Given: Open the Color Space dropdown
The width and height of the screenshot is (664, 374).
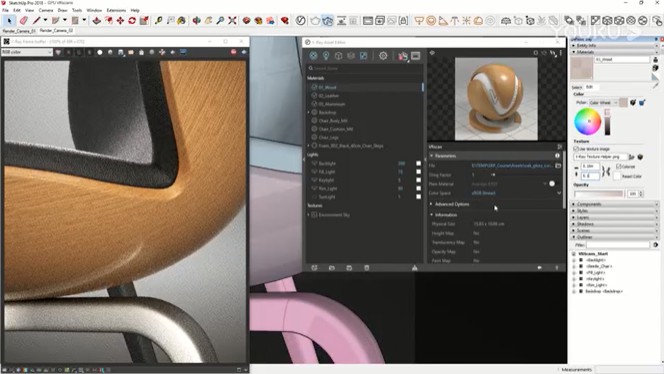Looking at the screenshot, I should [516, 193].
